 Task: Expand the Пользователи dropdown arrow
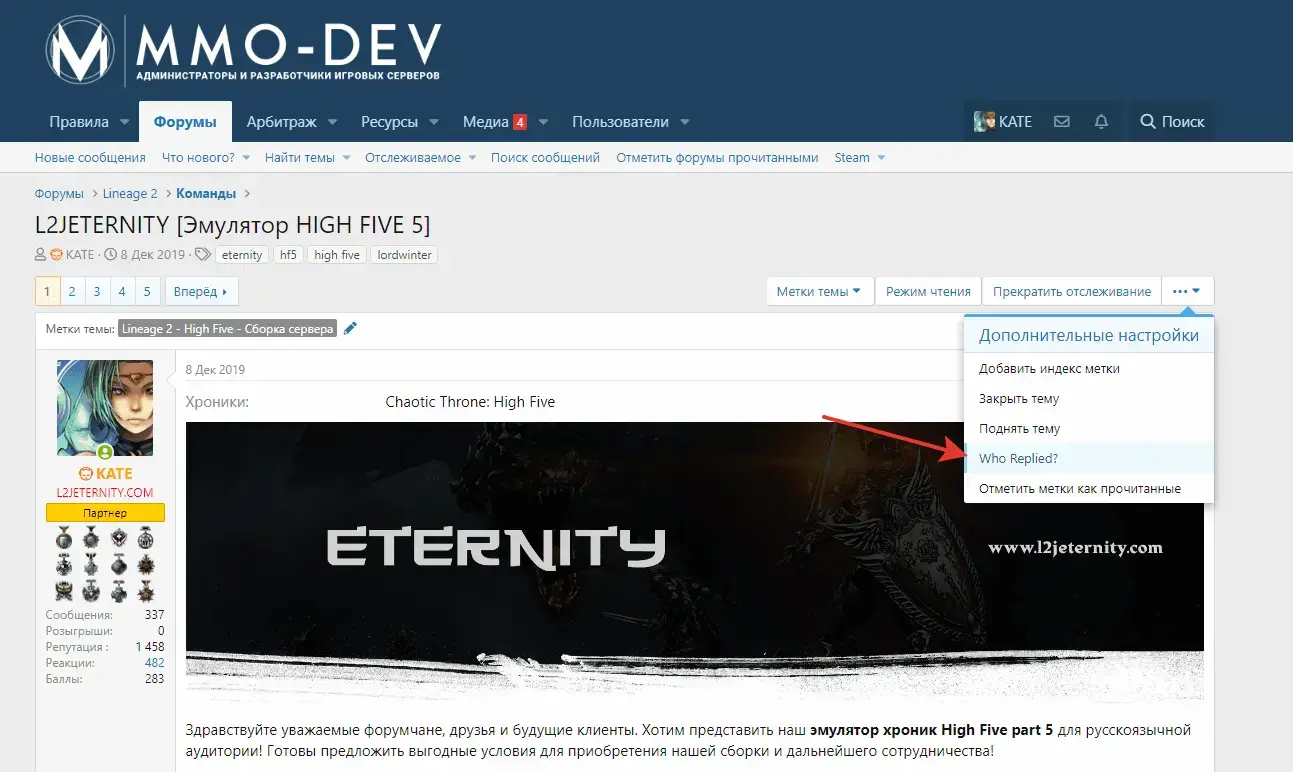pyautogui.click(x=685, y=122)
